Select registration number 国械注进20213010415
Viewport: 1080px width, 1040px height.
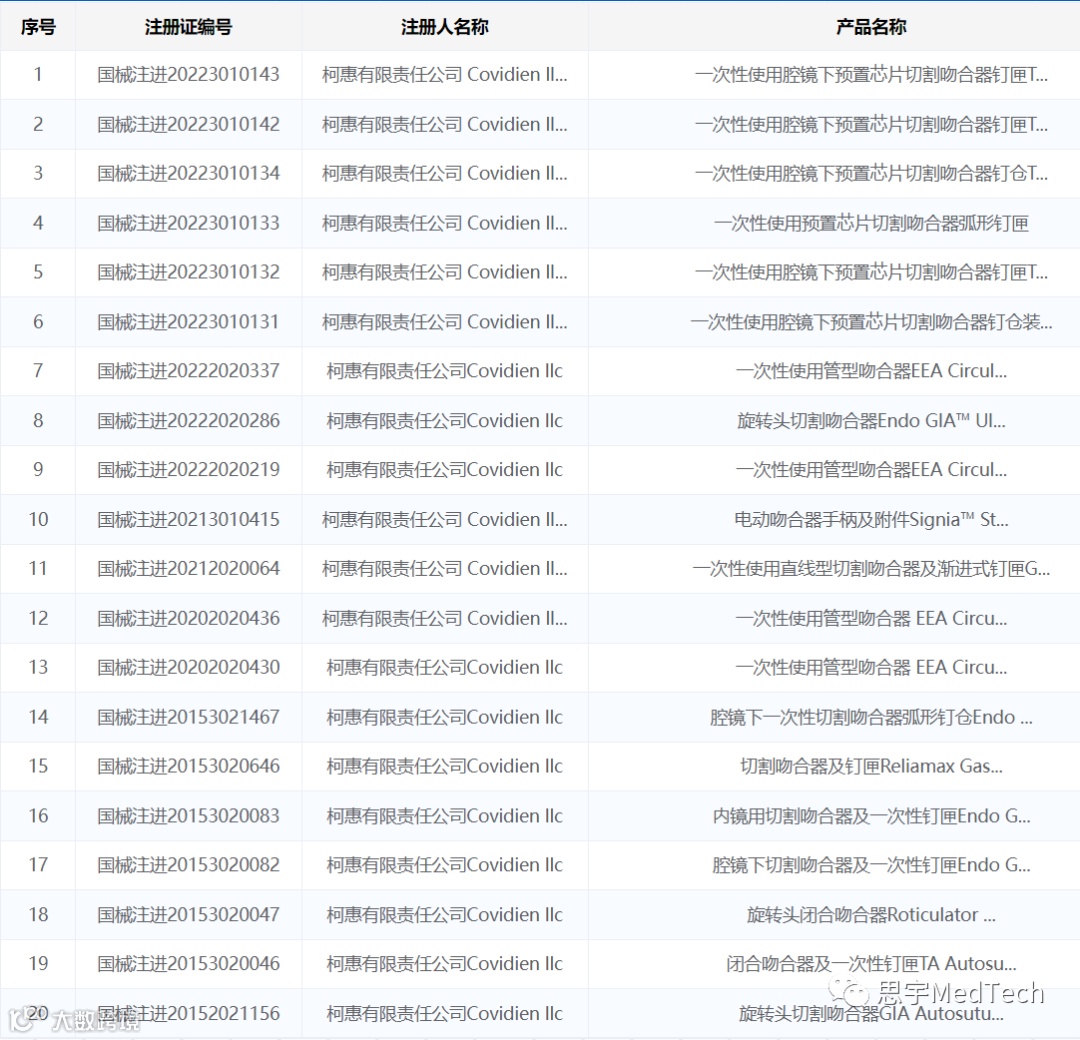(188, 519)
